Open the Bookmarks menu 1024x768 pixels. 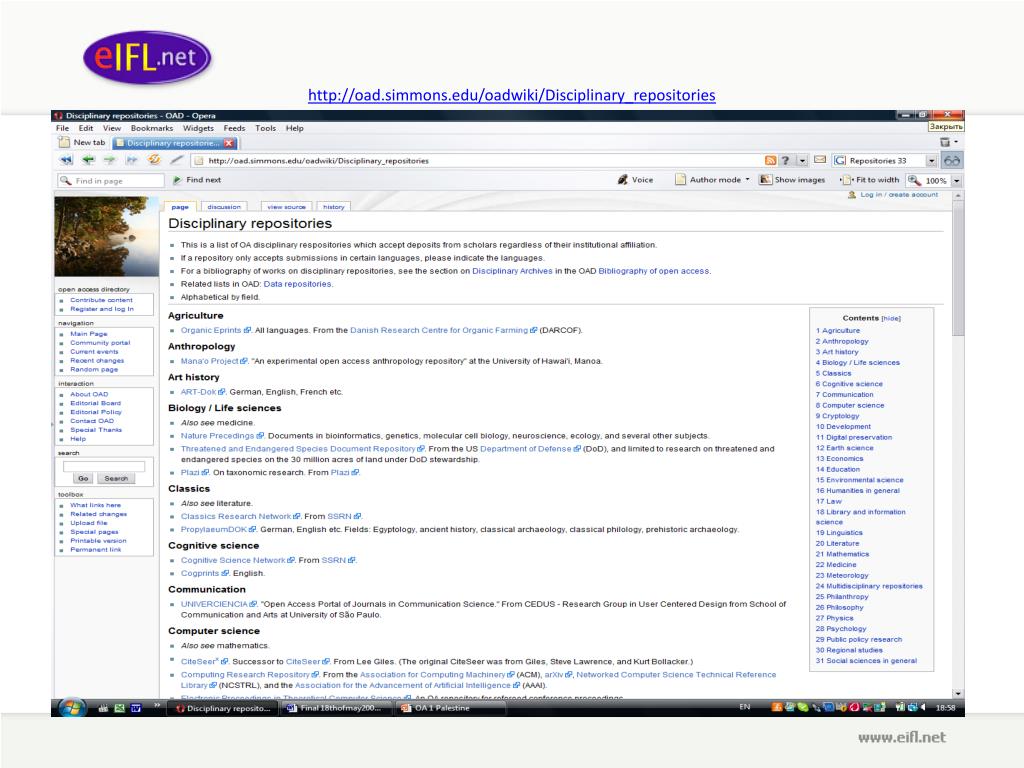[x=152, y=128]
